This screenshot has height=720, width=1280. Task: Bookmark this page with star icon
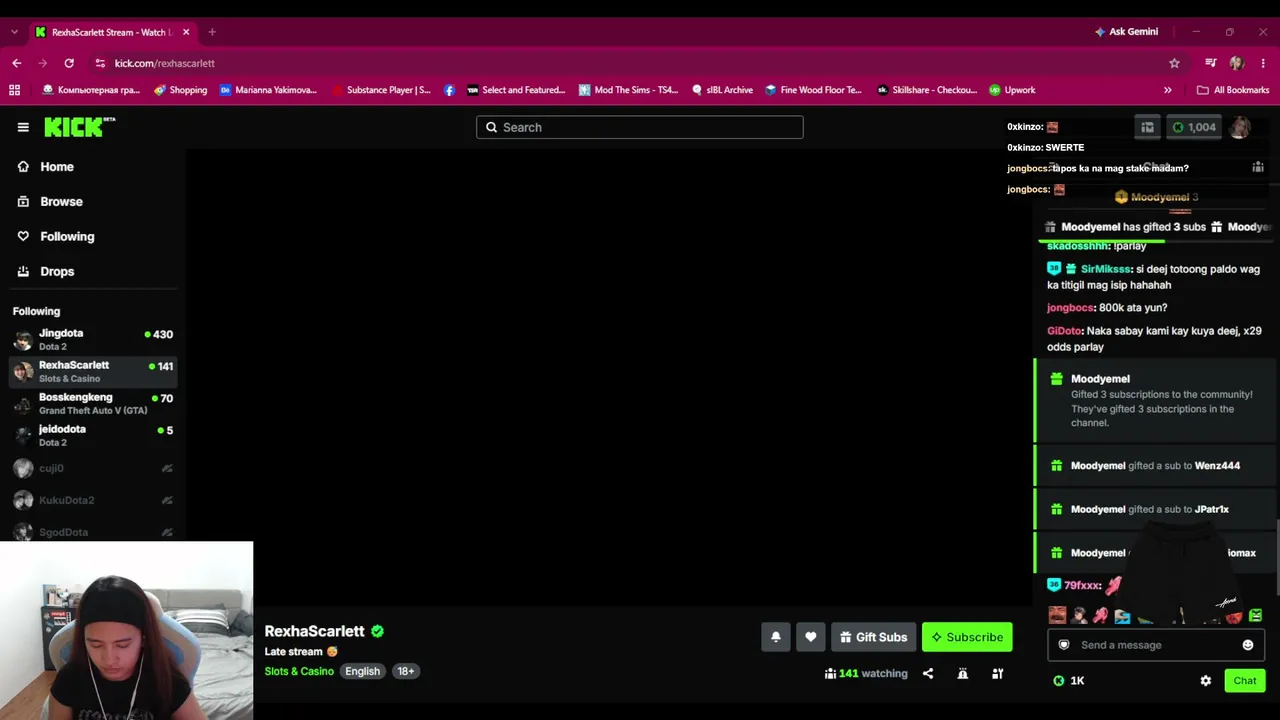tap(1174, 63)
